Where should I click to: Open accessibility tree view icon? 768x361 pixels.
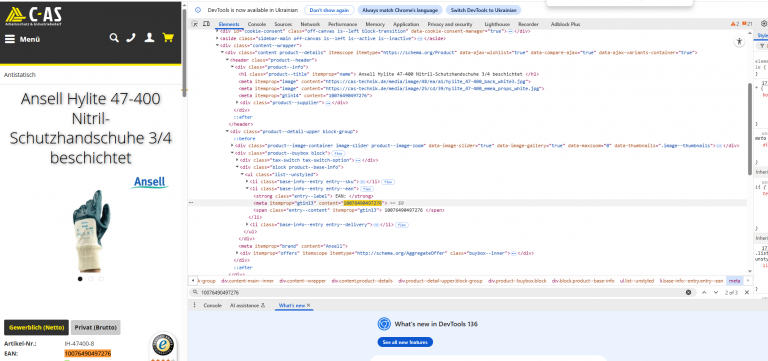tap(740, 42)
